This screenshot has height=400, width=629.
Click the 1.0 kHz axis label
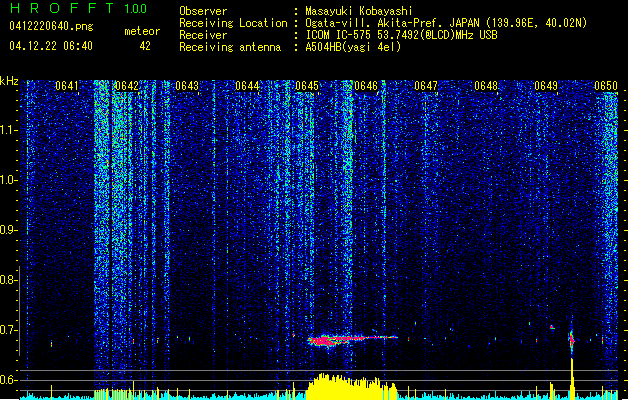click(9, 180)
